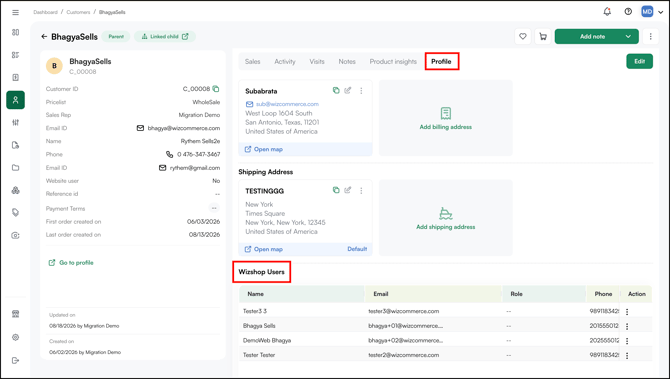The width and height of the screenshot is (670, 379).
Task: Open the sidebar tag icon
Action: [15, 213]
